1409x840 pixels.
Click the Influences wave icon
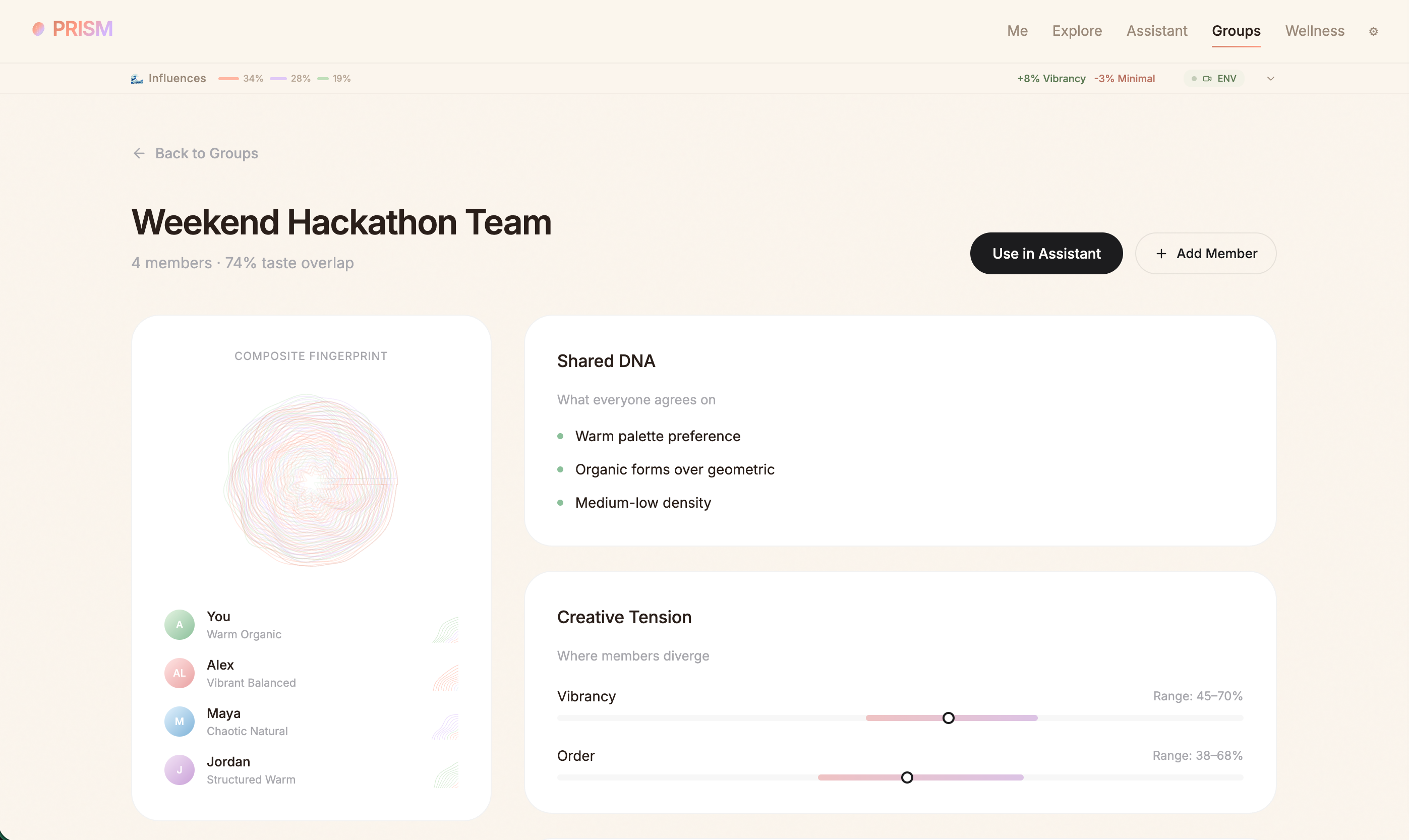[137, 79]
